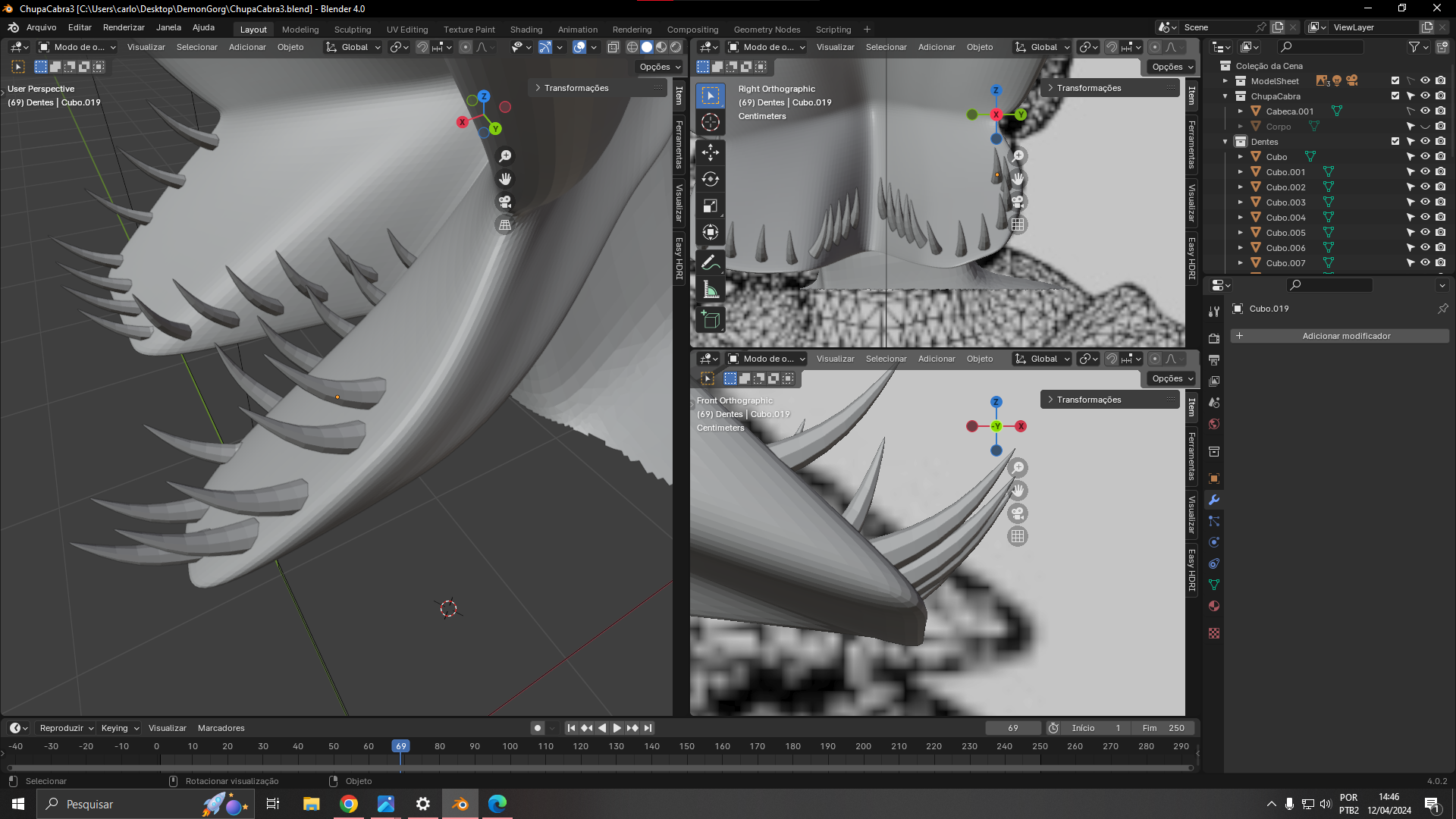
Task: Toggle visibility of Cabeca.001 object
Action: (1425, 111)
